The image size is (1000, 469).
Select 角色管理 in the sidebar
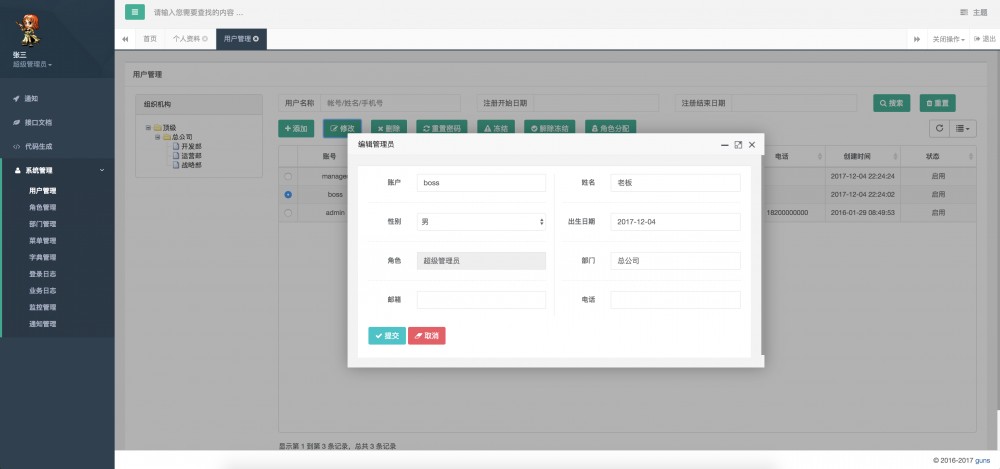[43, 207]
